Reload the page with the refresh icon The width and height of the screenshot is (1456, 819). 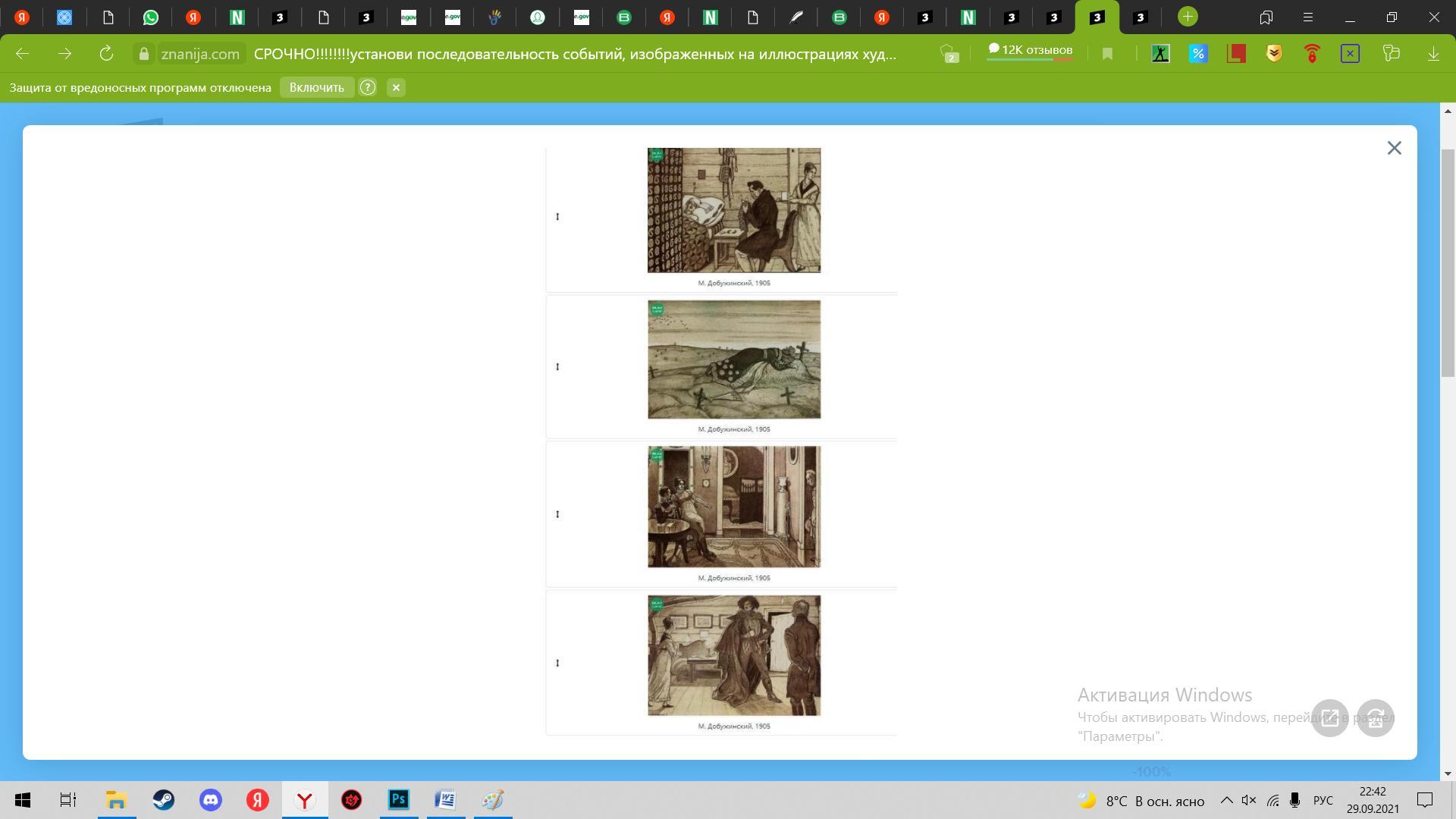coord(106,54)
